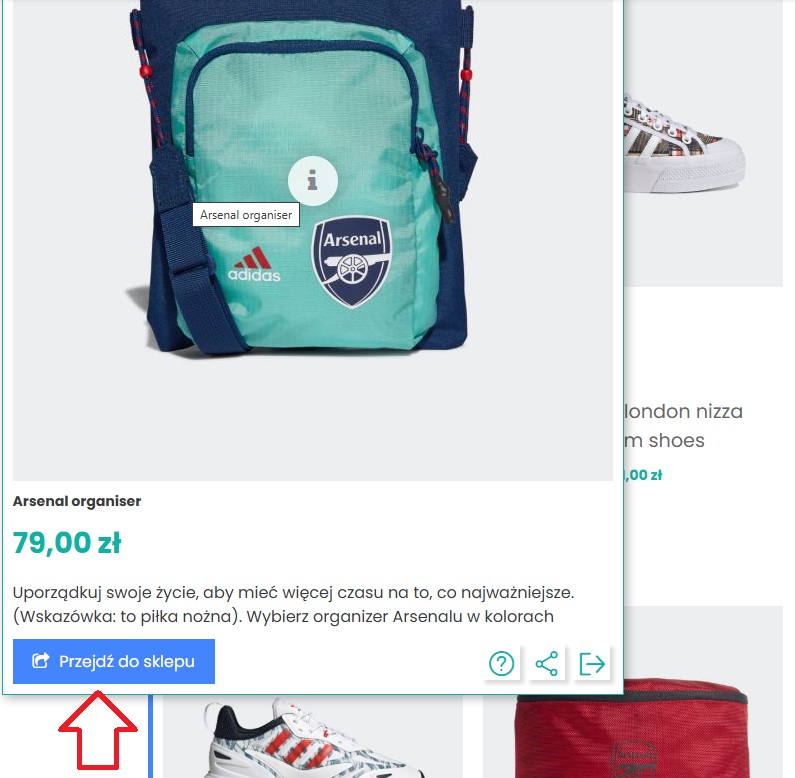Screen dimensions: 795x778
Task: Go to the shop via Przejdź do sklepu
Action: [x=114, y=661]
